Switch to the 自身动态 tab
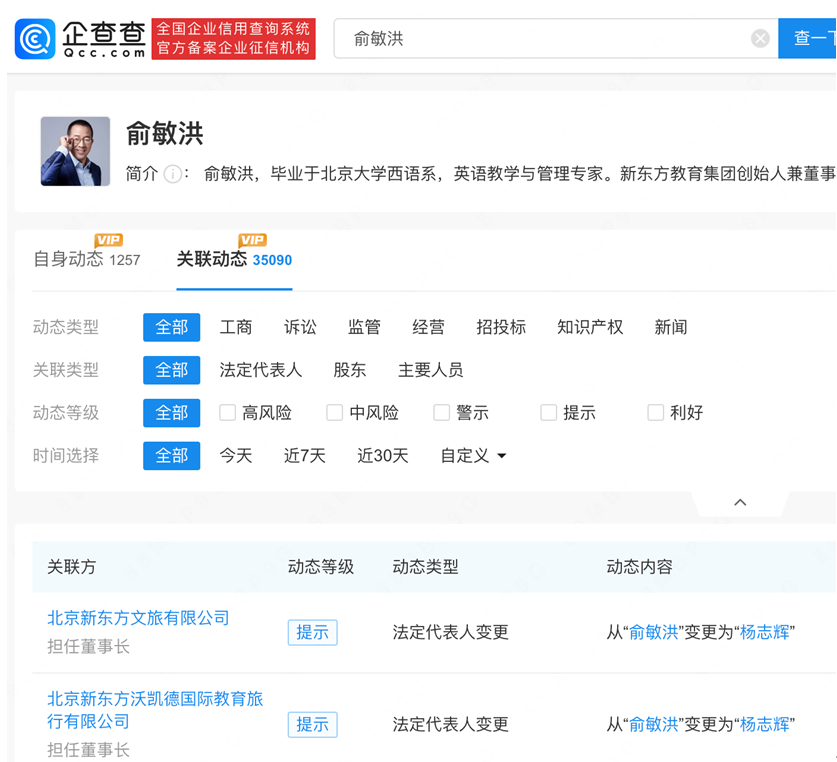The width and height of the screenshot is (837, 762). 68,260
